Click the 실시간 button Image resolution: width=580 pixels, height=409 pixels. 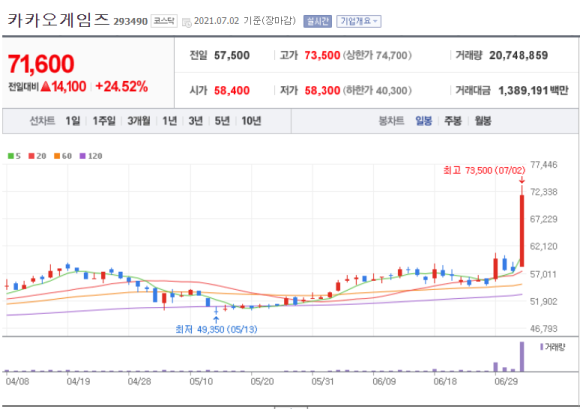(317, 21)
